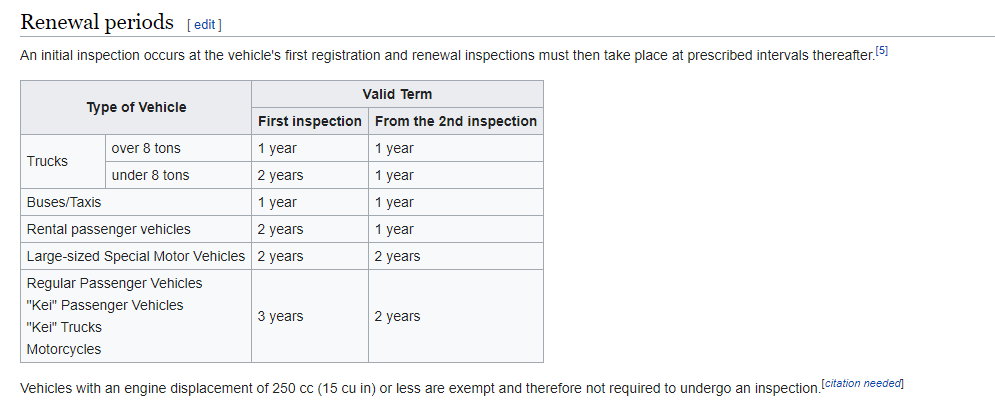
Task: Click the citation needed superscript link
Action: (862, 384)
